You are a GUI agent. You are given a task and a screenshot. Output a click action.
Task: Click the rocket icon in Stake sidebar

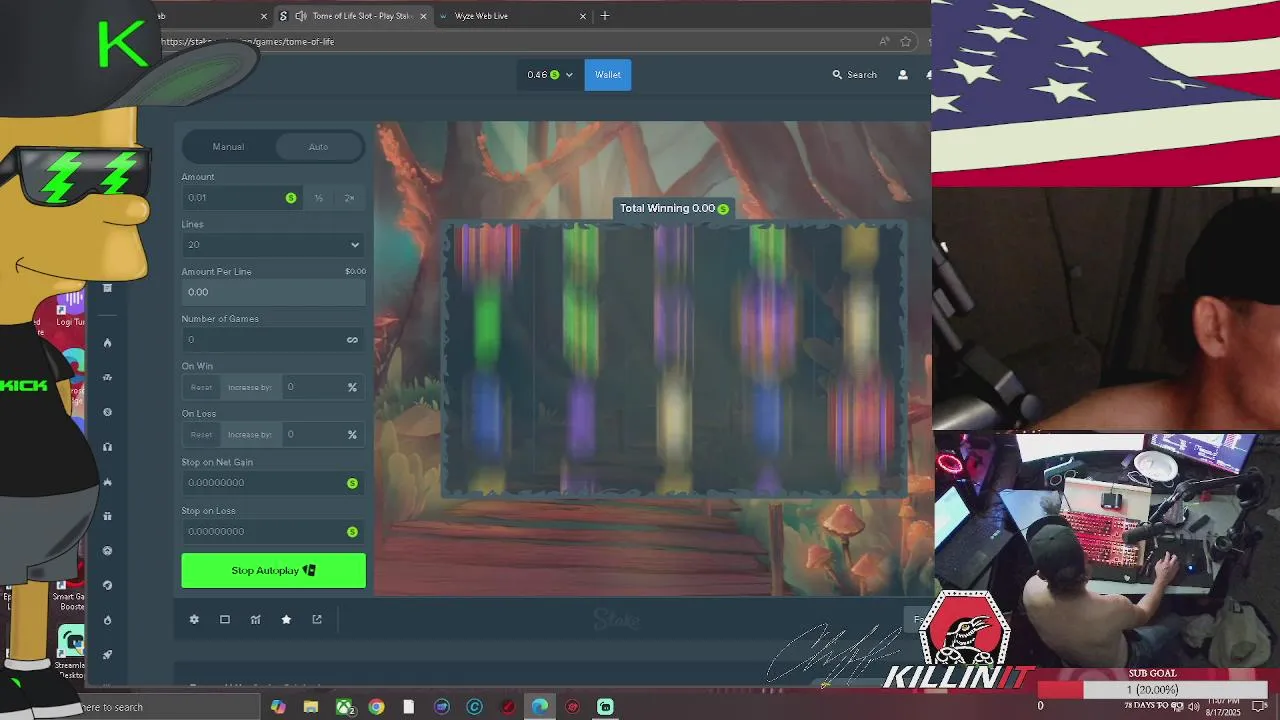(107, 654)
